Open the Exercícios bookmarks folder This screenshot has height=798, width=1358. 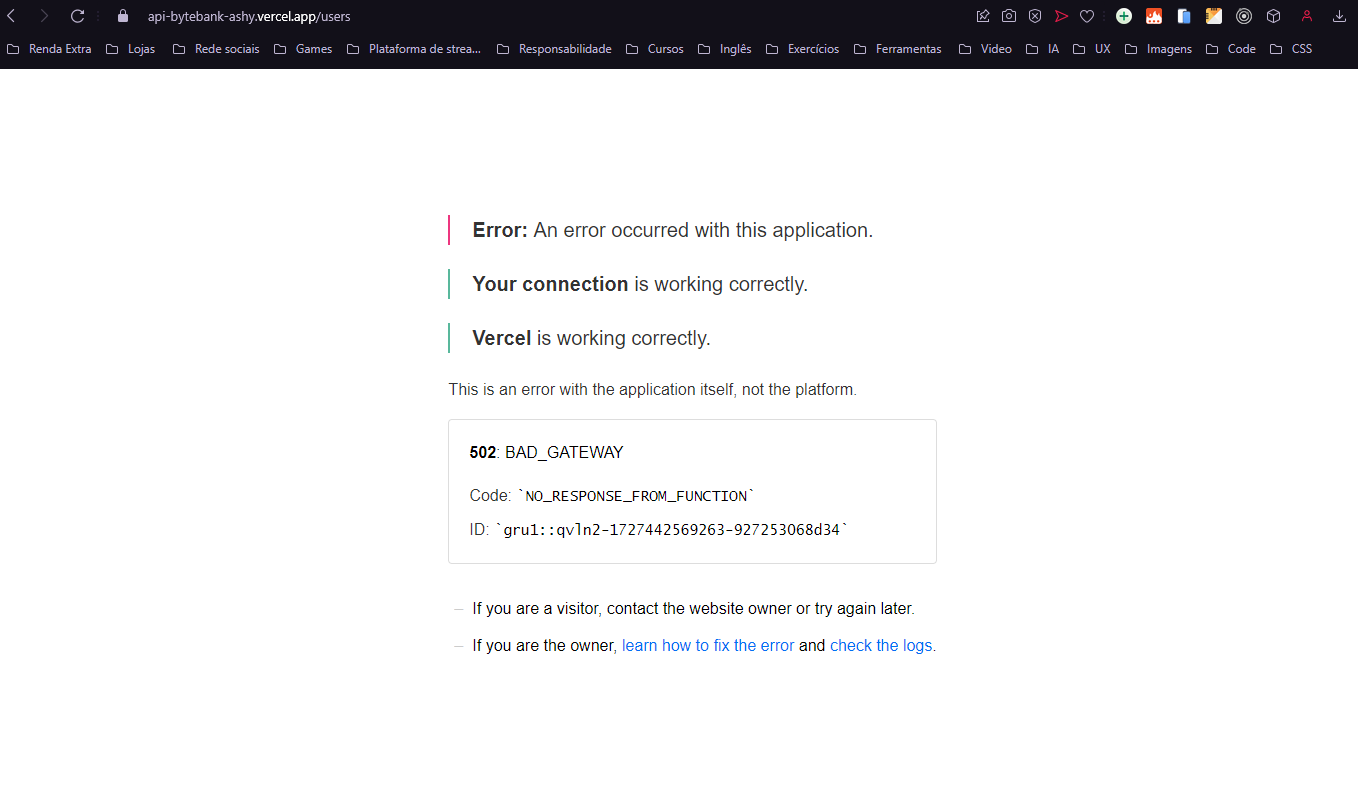click(802, 49)
